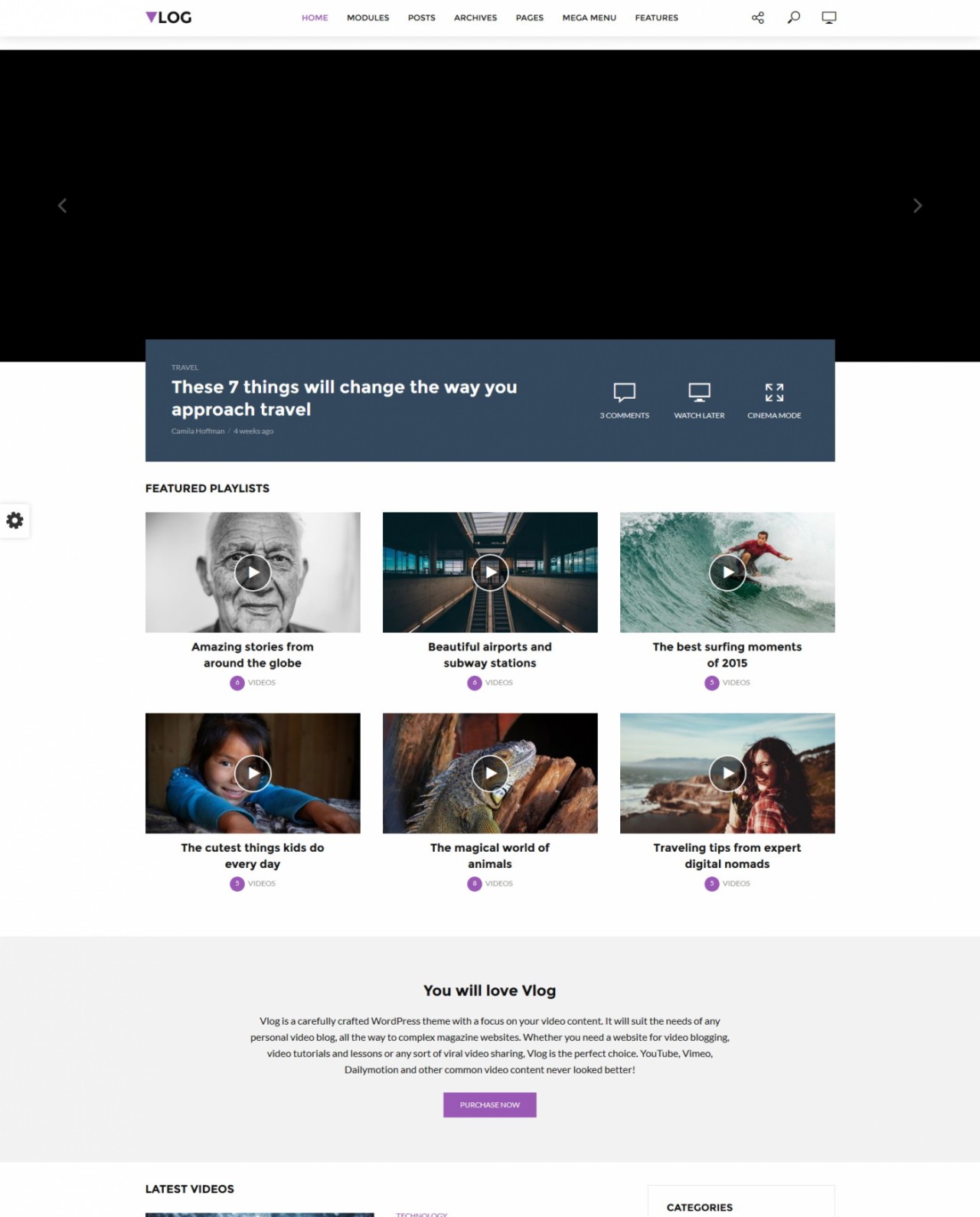Open the Beautiful airports and subway stations thumbnail
The image size is (980, 1217).
(490, 573)
